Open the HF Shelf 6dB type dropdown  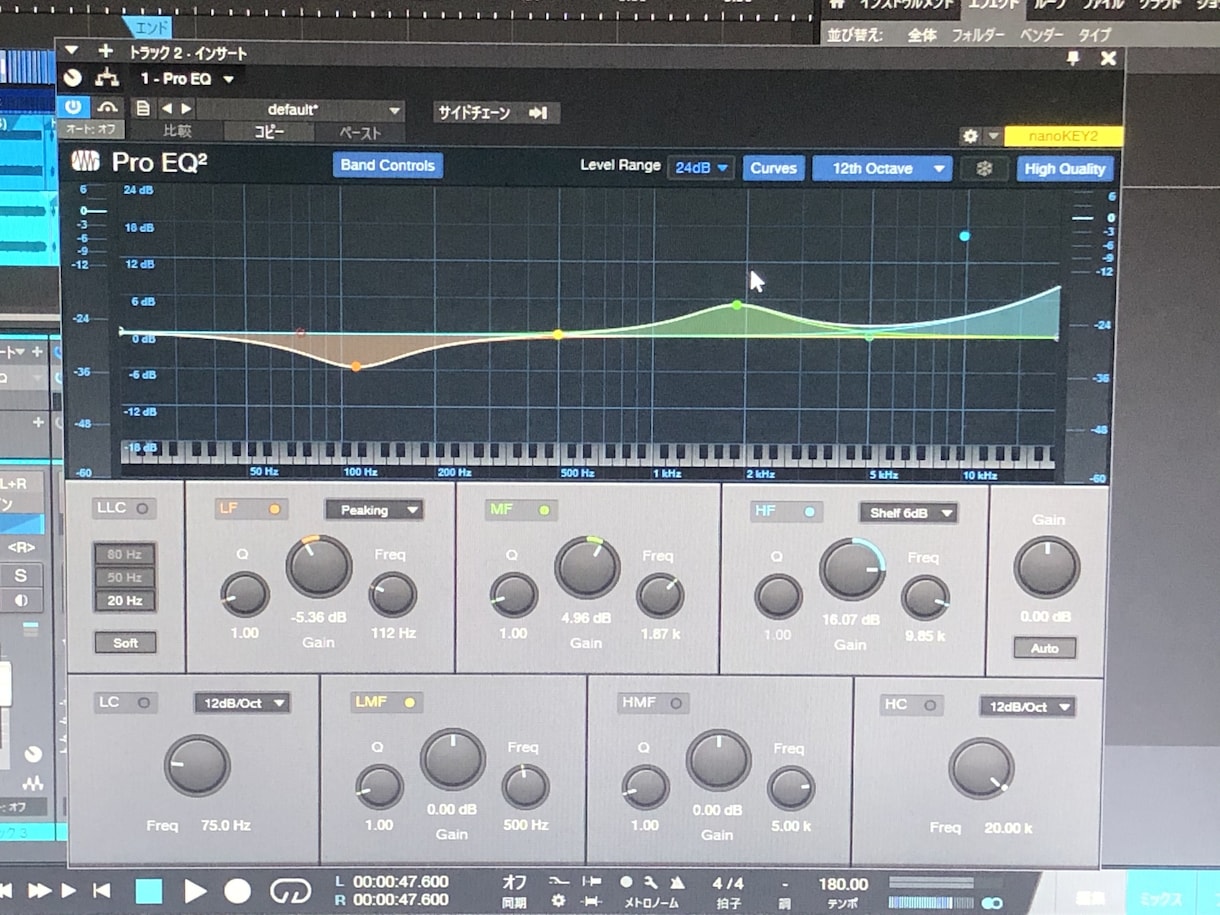tap(908, 513)
